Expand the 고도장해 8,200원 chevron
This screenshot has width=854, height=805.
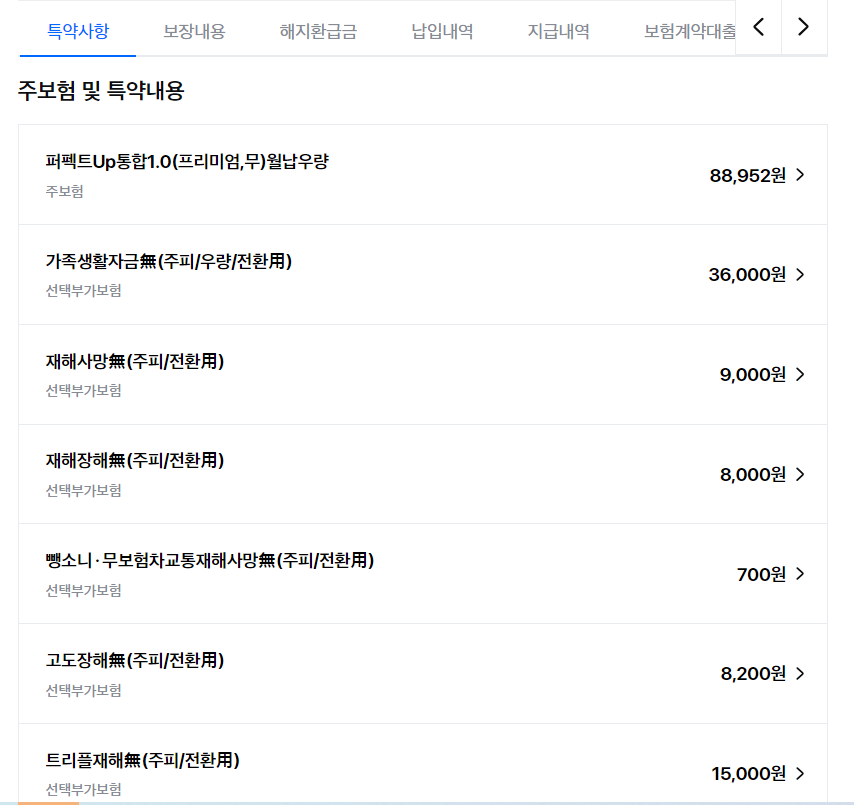click(799, 674)
